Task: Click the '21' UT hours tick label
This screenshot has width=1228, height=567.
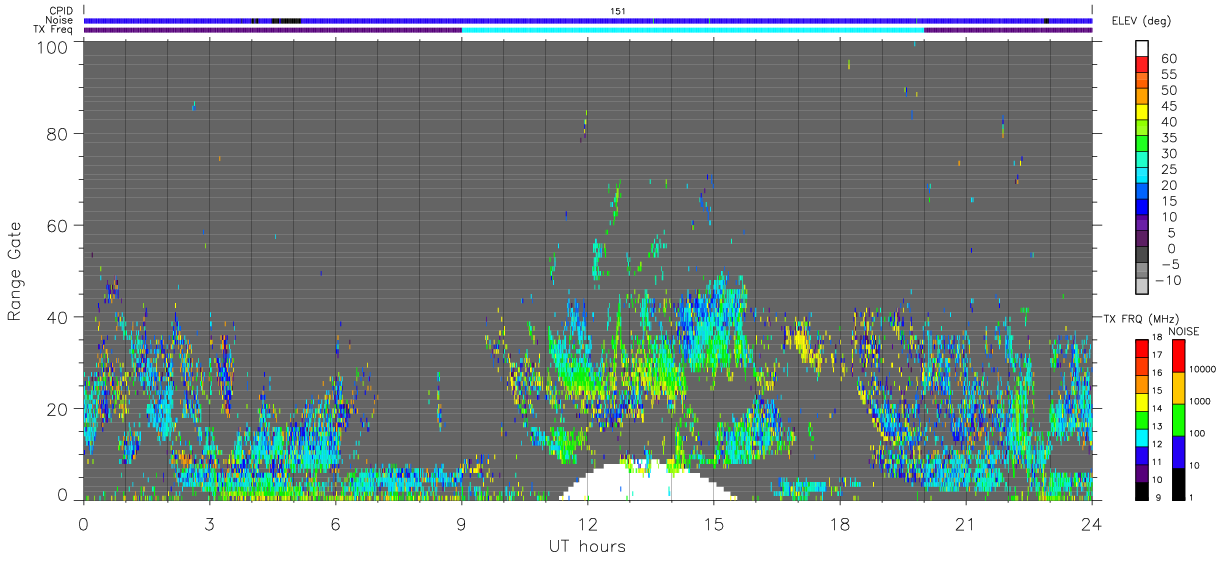Action: [x=965, y=524]
